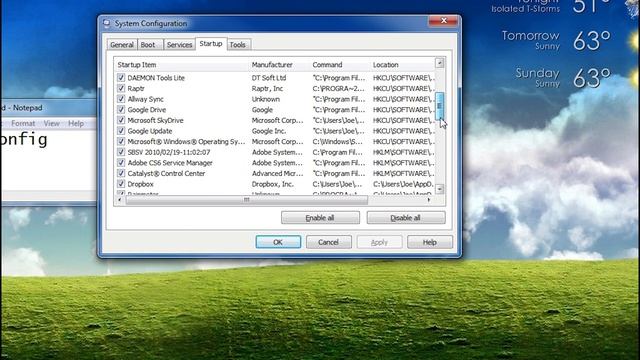Click the vertical scrollbar up arrow

tap(440, 63)
